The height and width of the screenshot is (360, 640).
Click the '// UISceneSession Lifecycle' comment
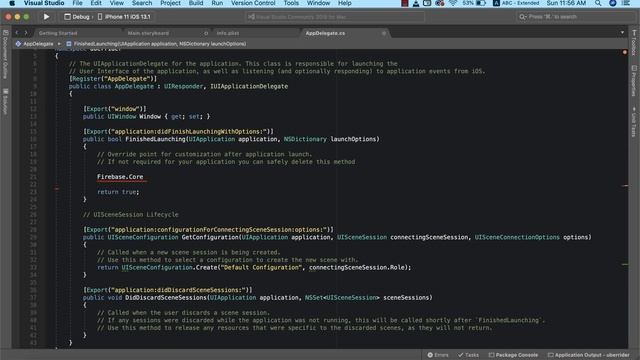(131, 215)
